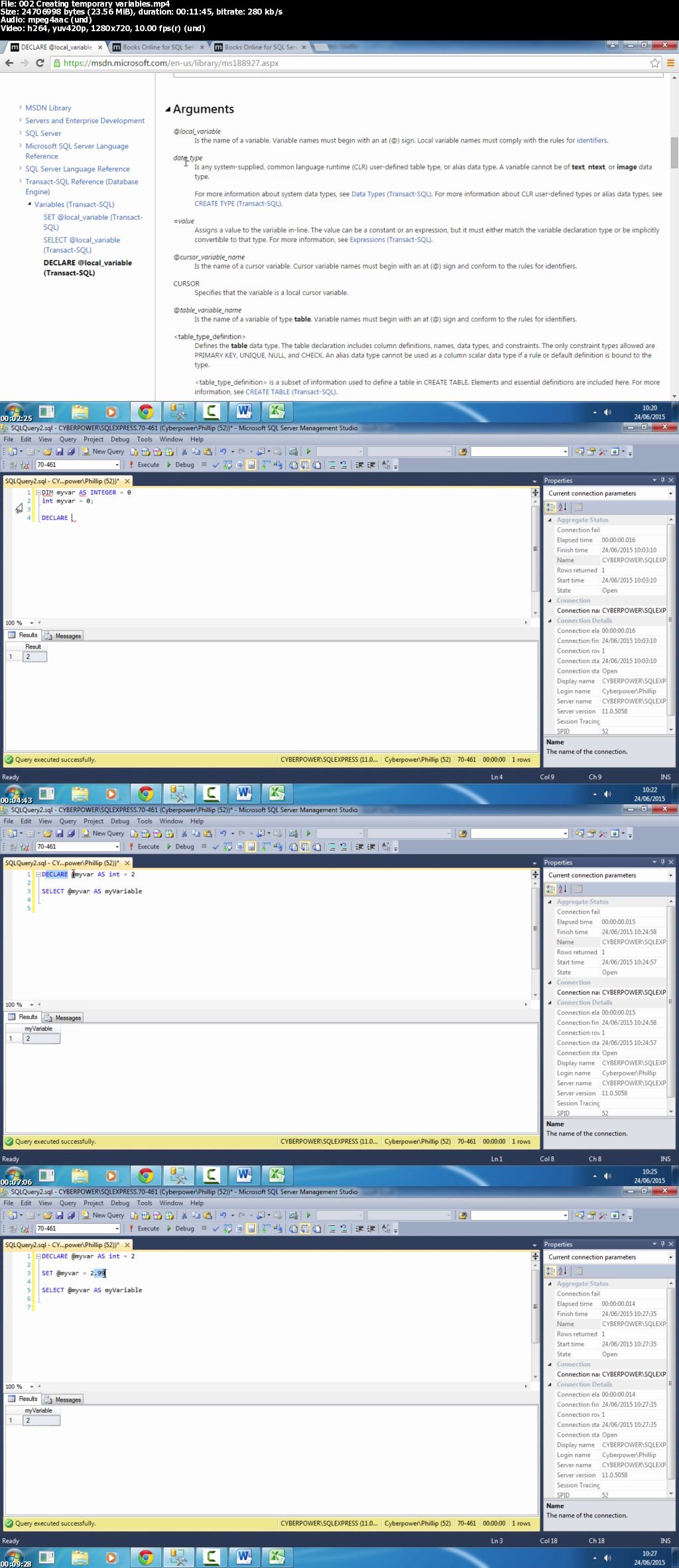
Task: Click Comment out lines icon in DIM myvar window
Action: point(332,465)
